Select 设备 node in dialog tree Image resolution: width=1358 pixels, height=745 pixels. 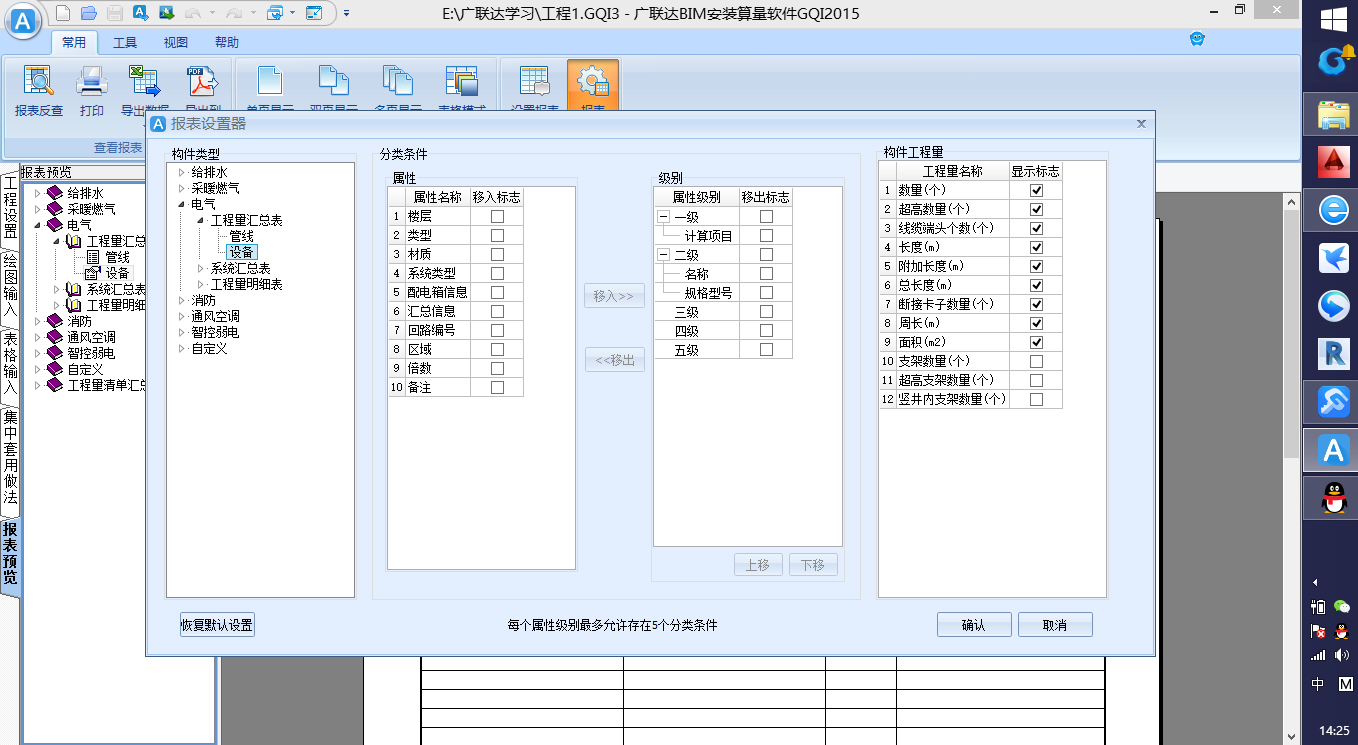(x=241, y=252)
